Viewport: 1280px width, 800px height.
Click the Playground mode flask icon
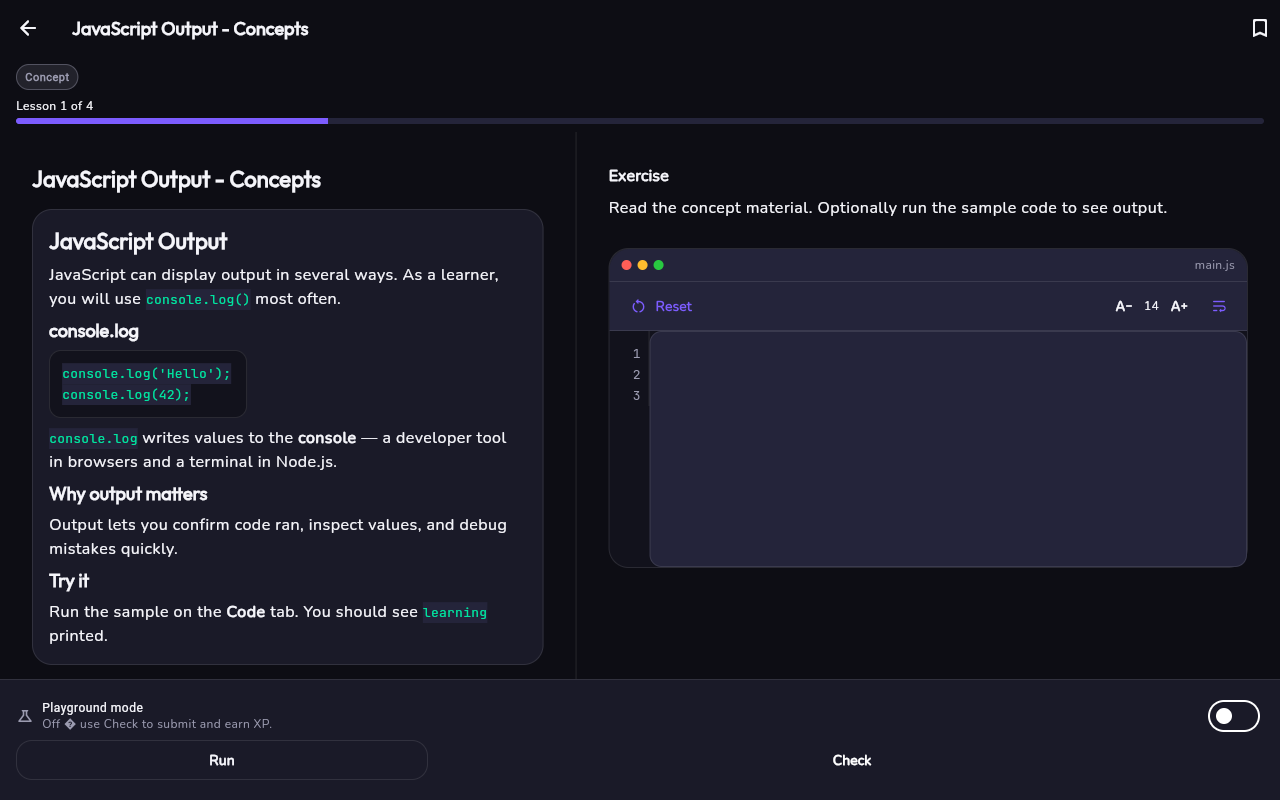click(x=25, y=716)
